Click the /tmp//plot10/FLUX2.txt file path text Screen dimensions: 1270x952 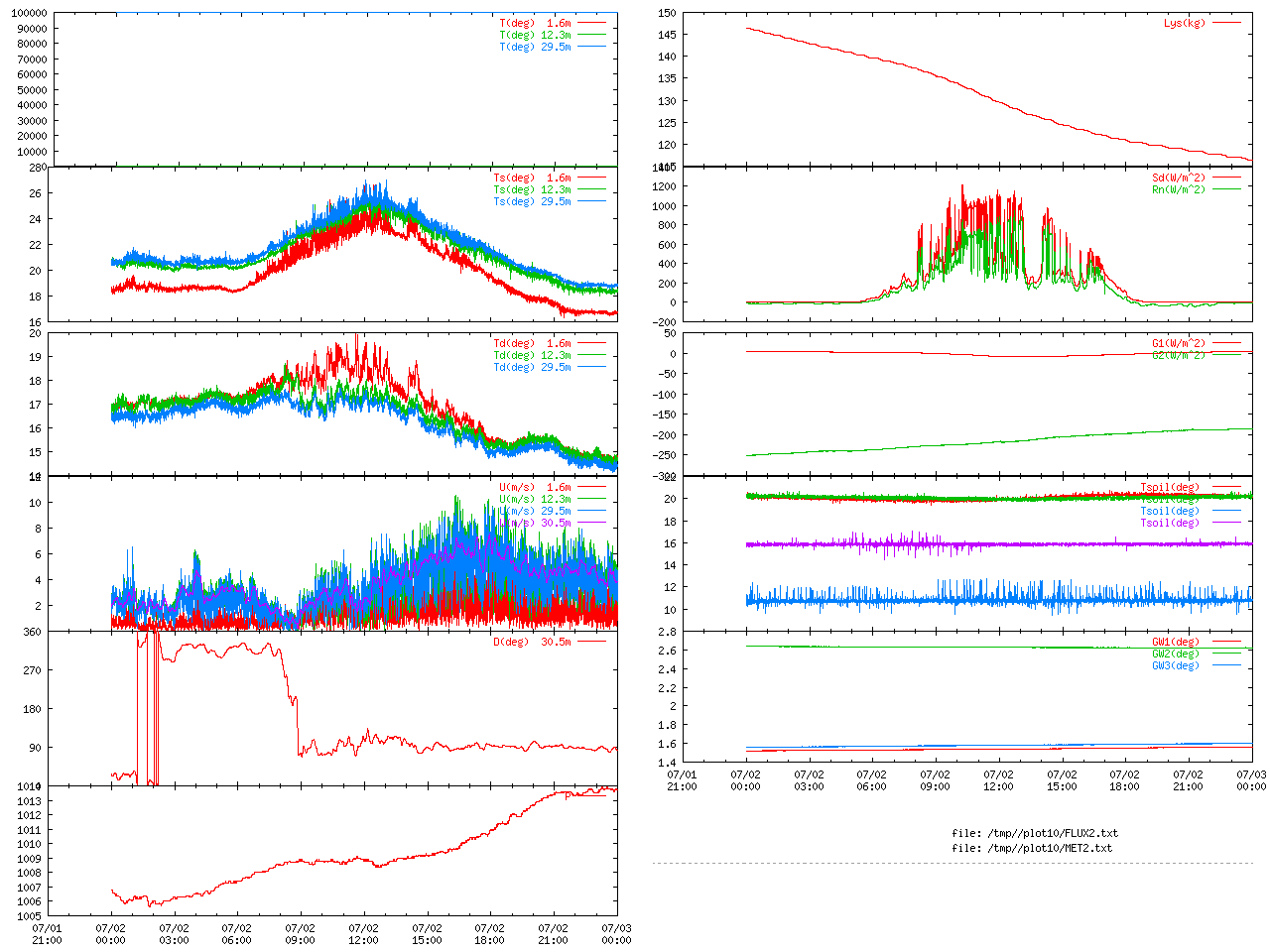pyautogui.click(x=1034, y=833)
